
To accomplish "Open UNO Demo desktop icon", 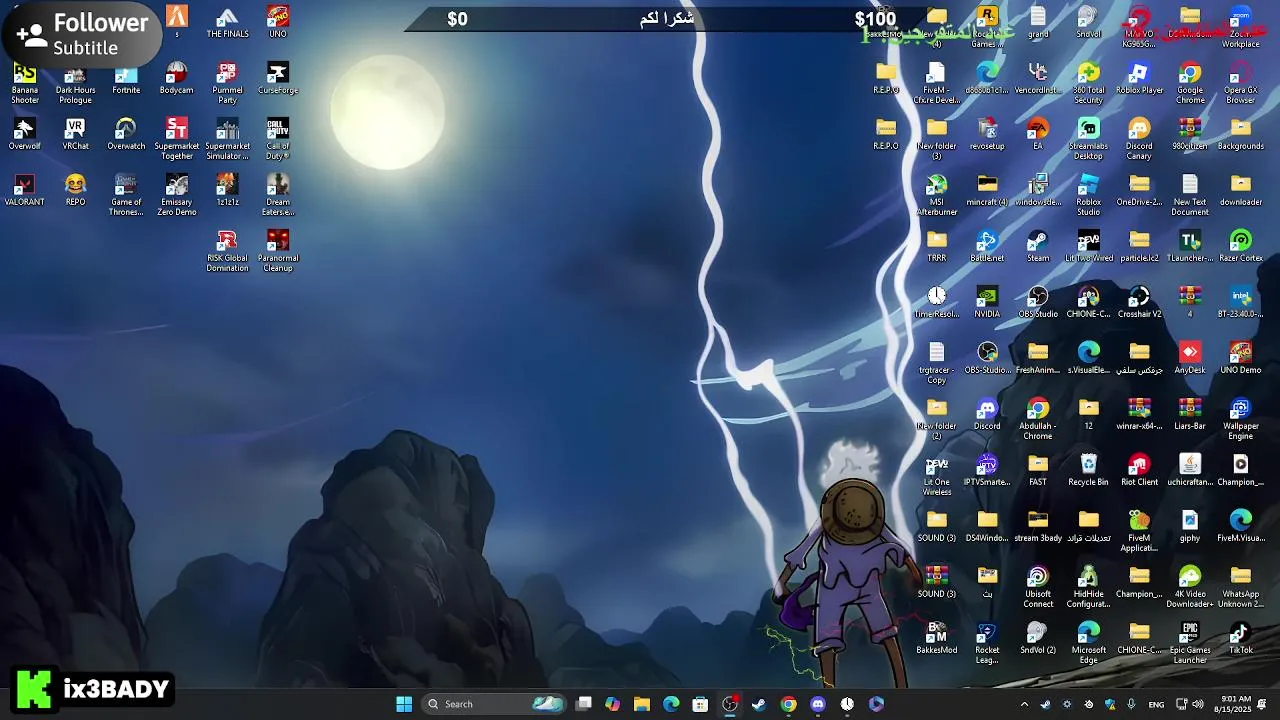I will (1241, 358).
